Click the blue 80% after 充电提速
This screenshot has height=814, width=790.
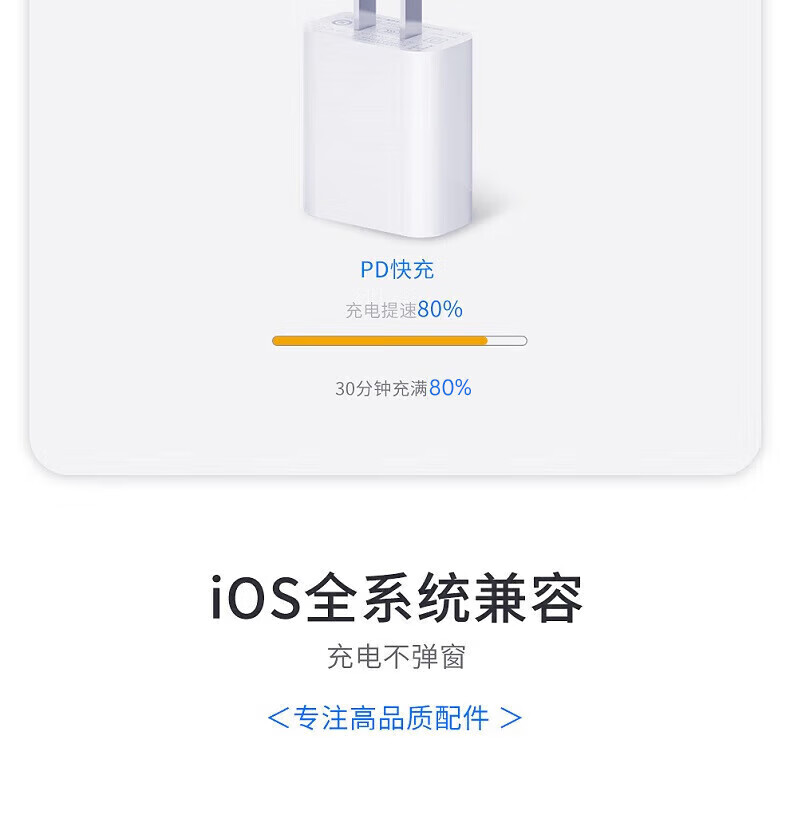(x=440, y=309)
